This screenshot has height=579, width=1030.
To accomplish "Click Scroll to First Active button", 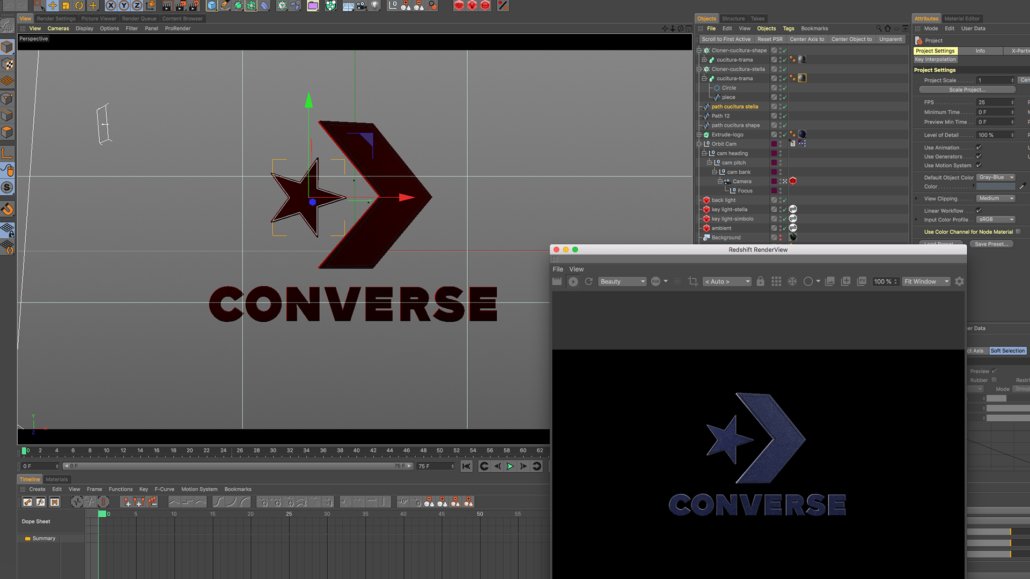I will pyautogui.click(x=726, y=39).
